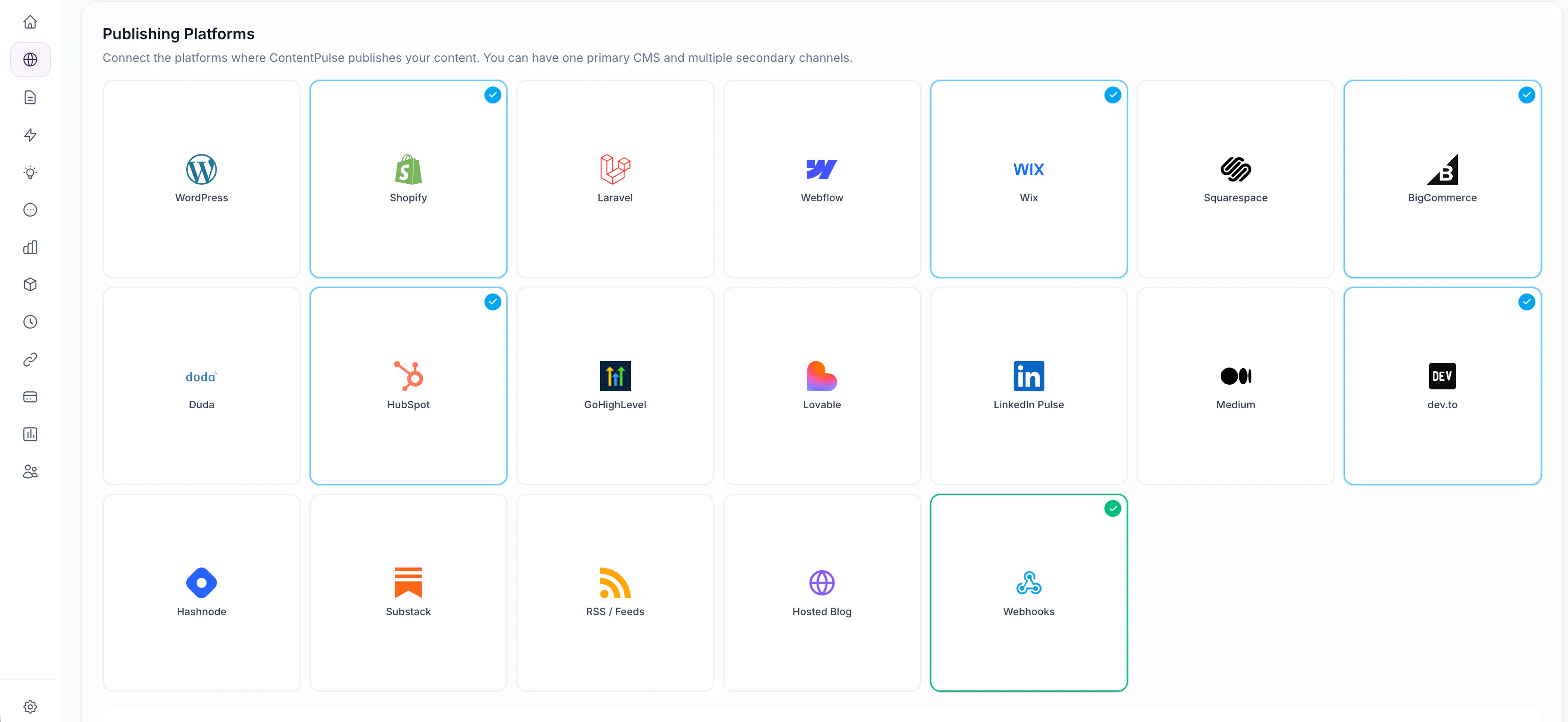Click the BigCommerce logo
1568x722 pixels.
1443,169
